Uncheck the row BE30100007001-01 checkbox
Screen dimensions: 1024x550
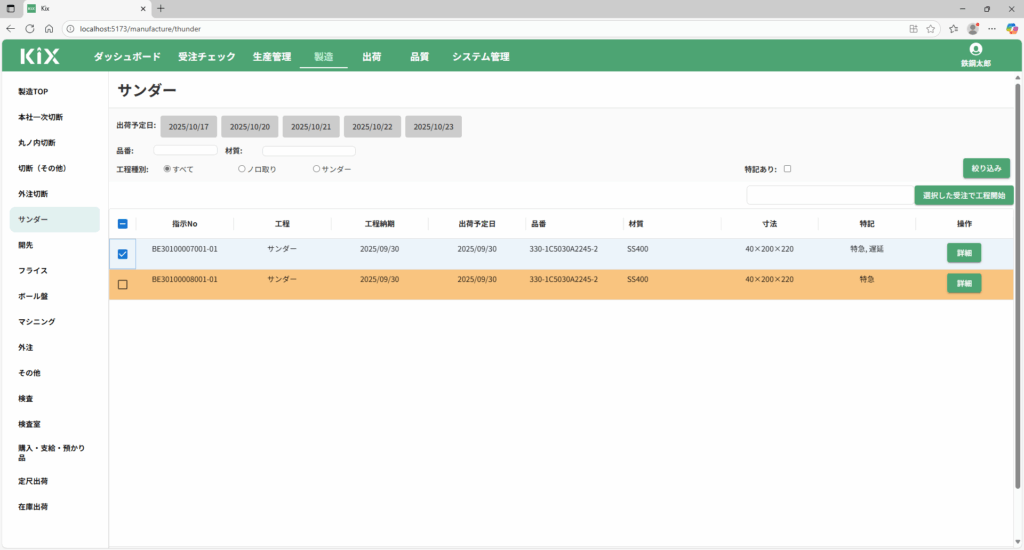point(123,254)
